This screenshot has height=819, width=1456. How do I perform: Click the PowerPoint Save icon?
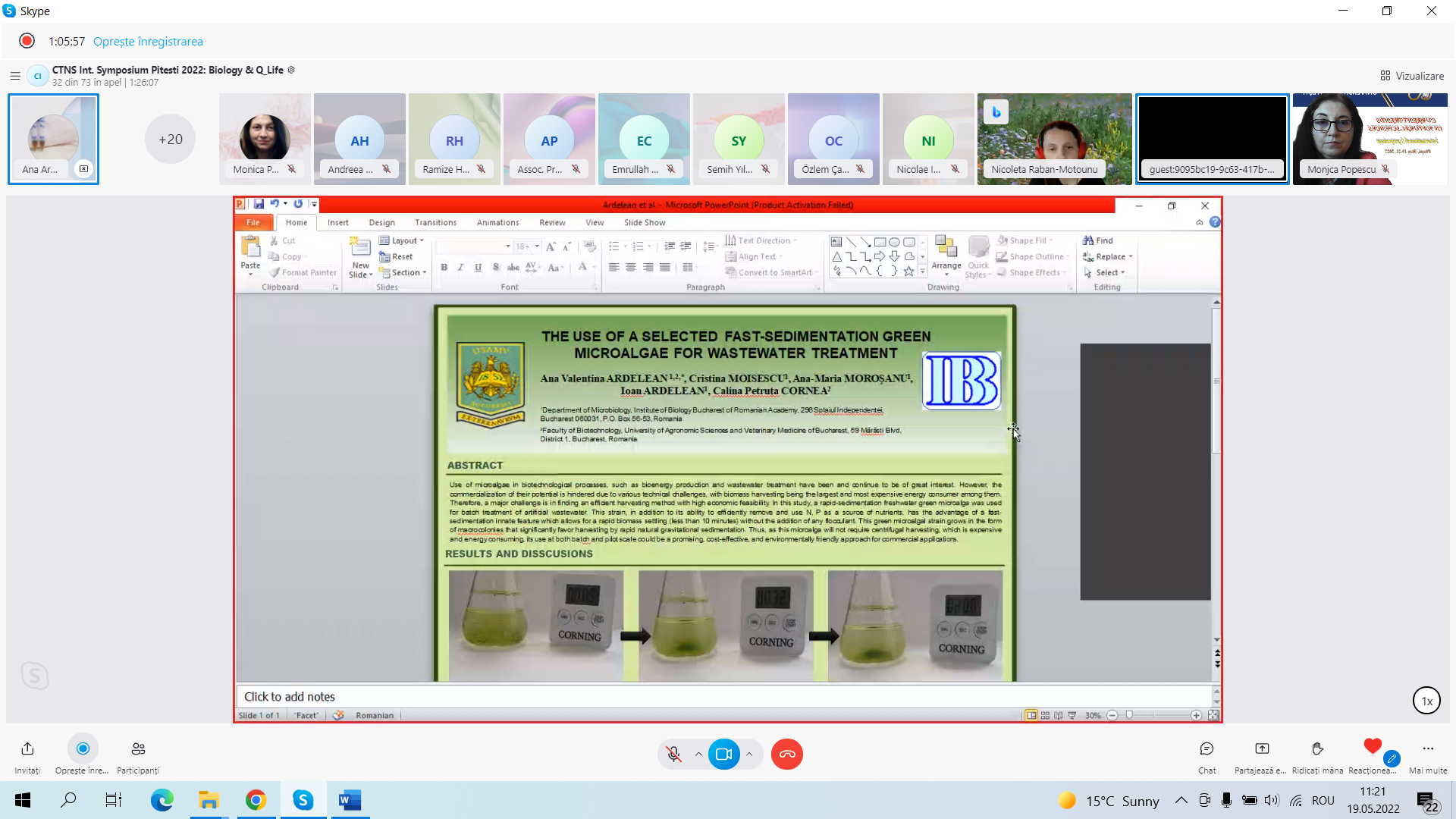tap(259, 204)
